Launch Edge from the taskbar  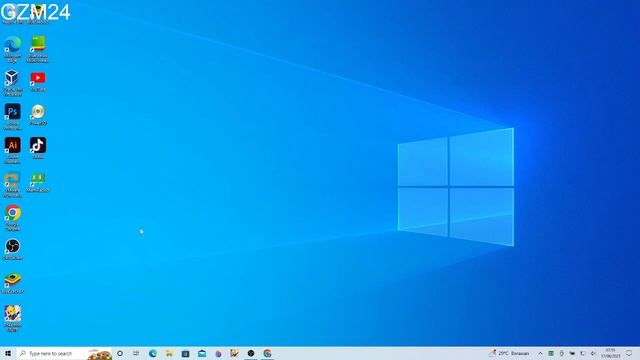pos(153,353)
